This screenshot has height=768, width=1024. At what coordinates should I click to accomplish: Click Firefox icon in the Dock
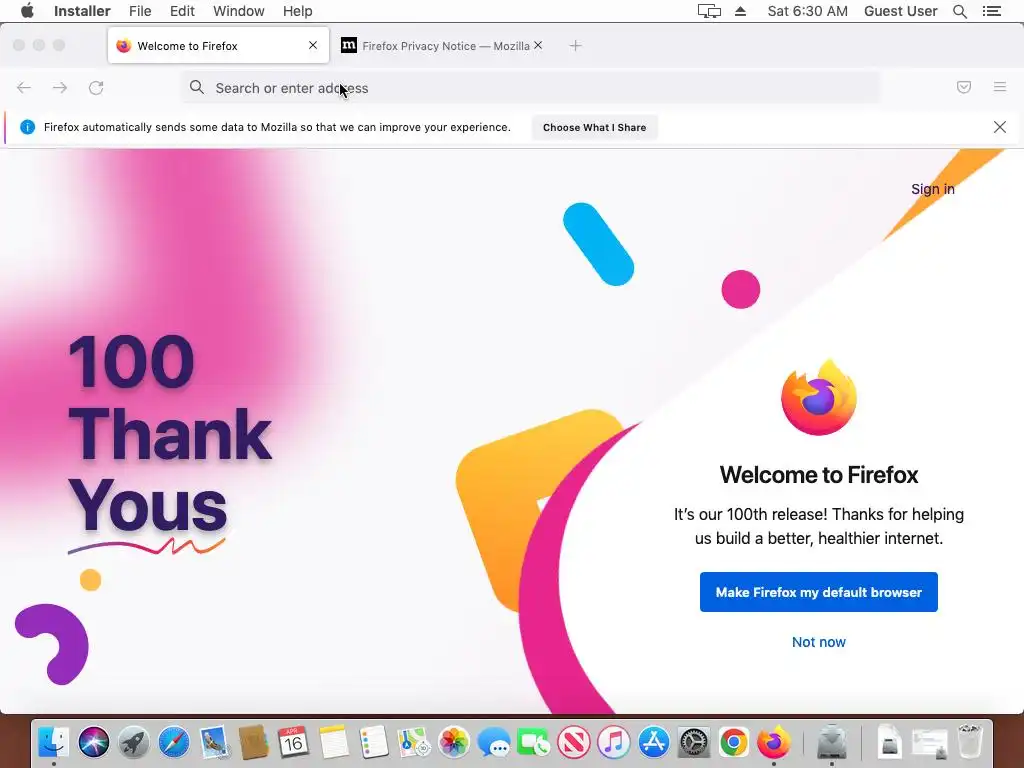(x=774, y=742)
